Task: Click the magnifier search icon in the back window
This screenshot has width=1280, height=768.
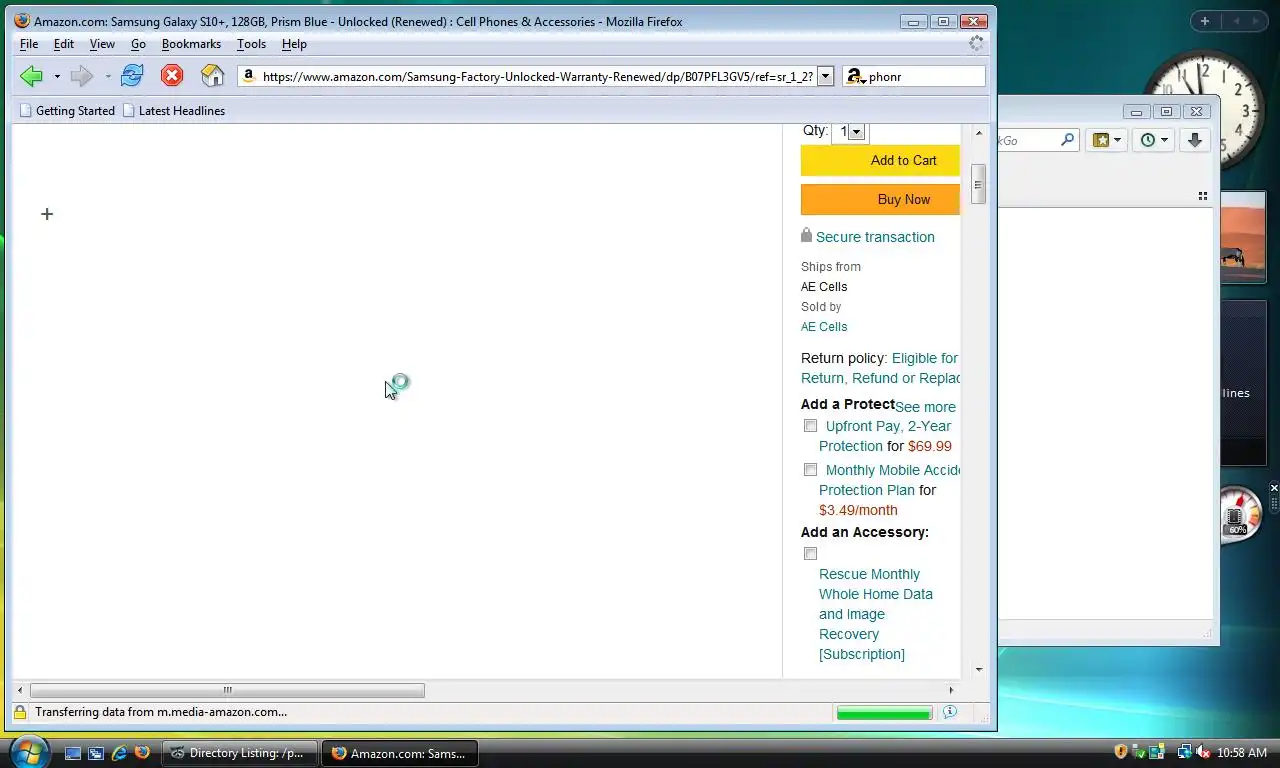Action: tap(1068, 140)
